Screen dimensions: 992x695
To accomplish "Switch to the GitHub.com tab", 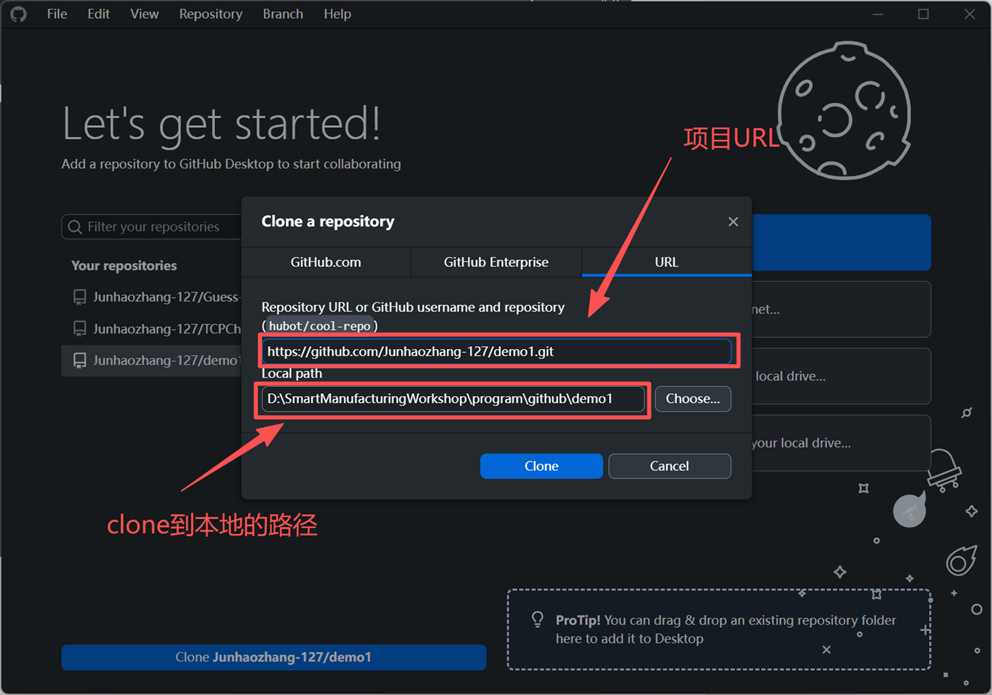I will 326,262.
